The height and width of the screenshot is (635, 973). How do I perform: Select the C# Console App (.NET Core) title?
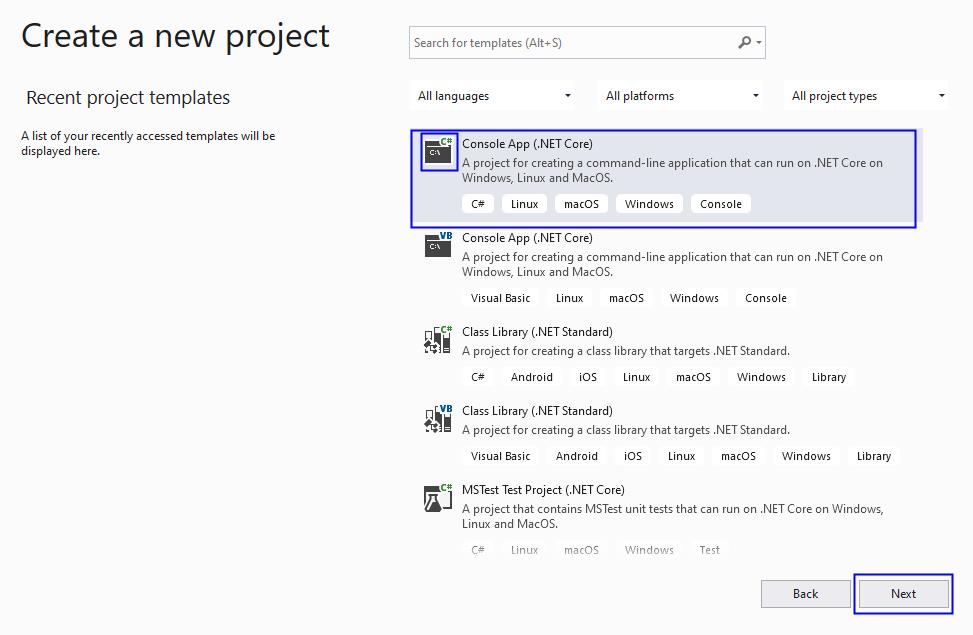[x=527, y=144]
